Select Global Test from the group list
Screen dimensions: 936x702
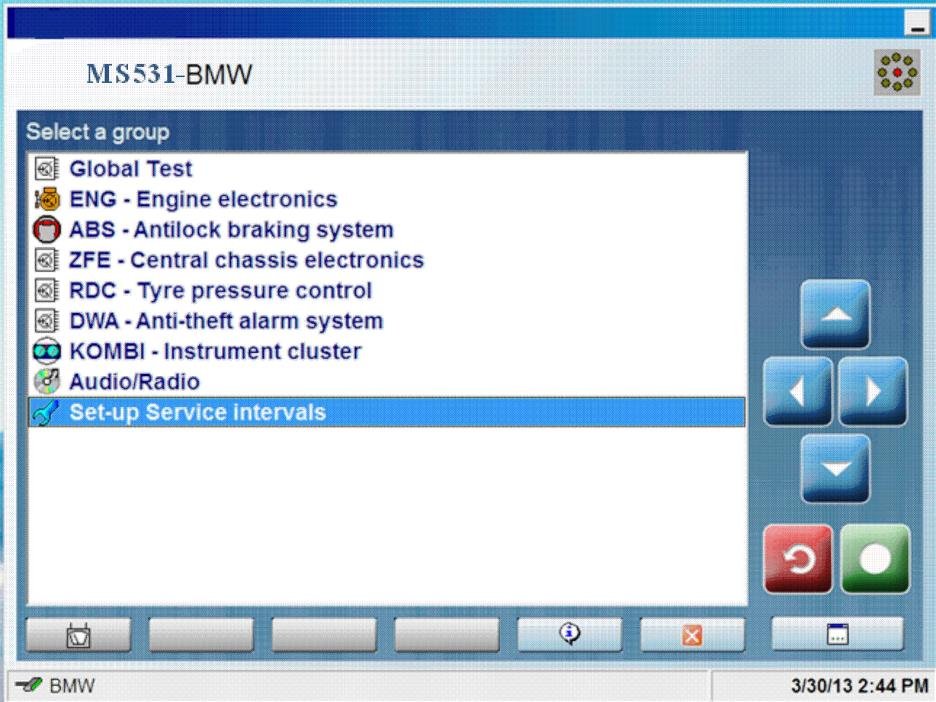[x=130, y=169]
